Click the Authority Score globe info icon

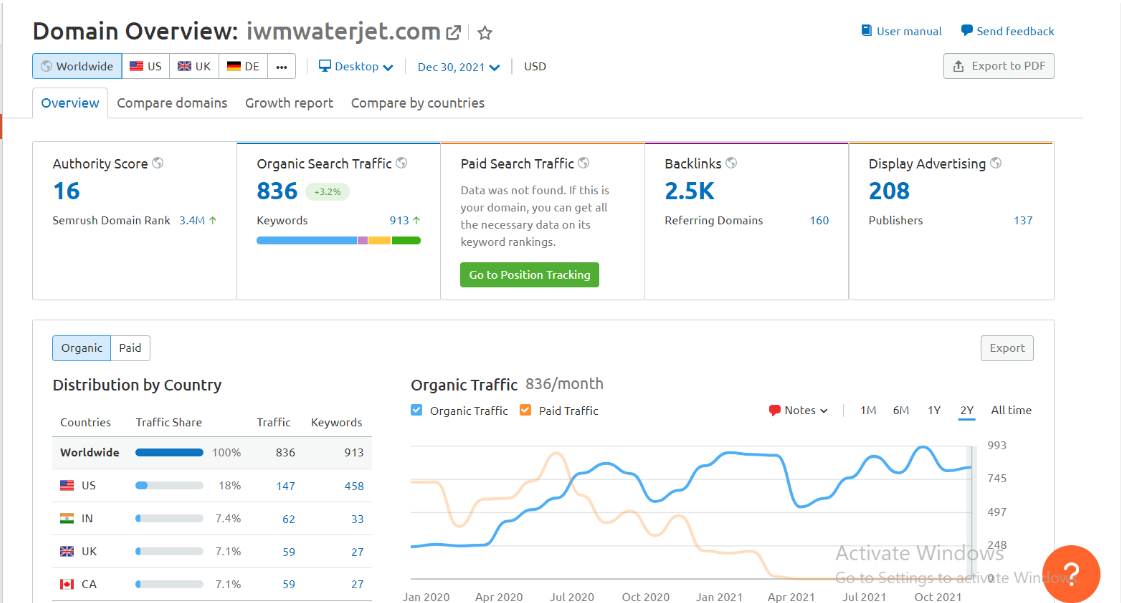pos(158,163)
